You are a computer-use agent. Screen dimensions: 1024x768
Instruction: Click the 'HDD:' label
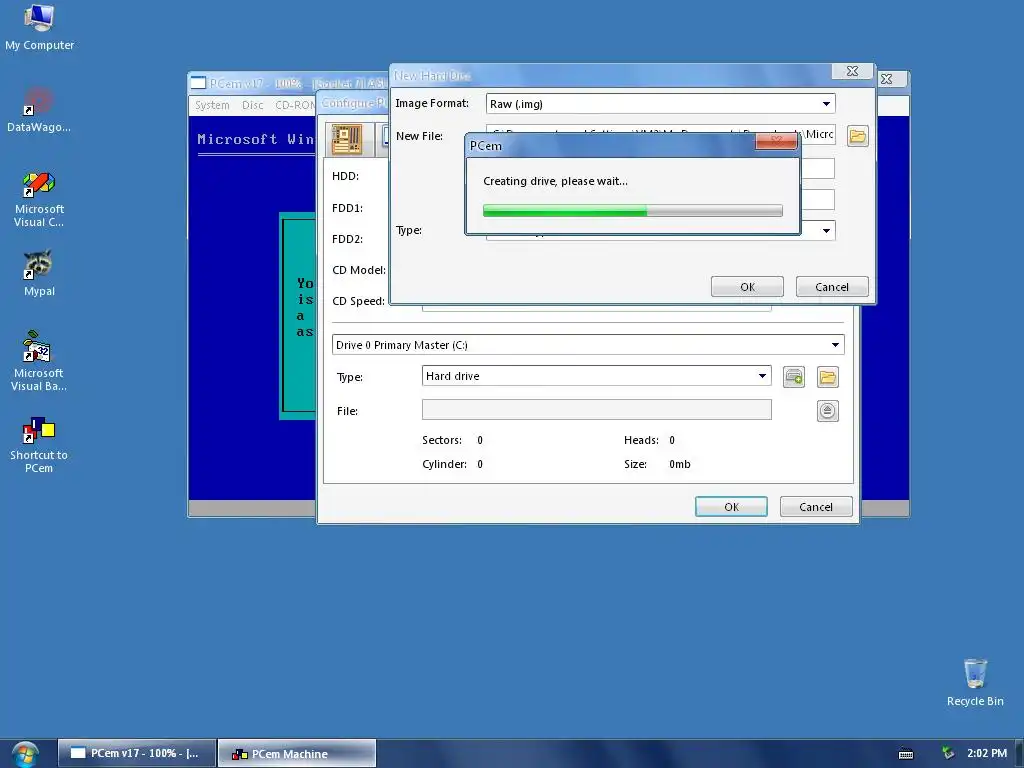click(345, 176)
